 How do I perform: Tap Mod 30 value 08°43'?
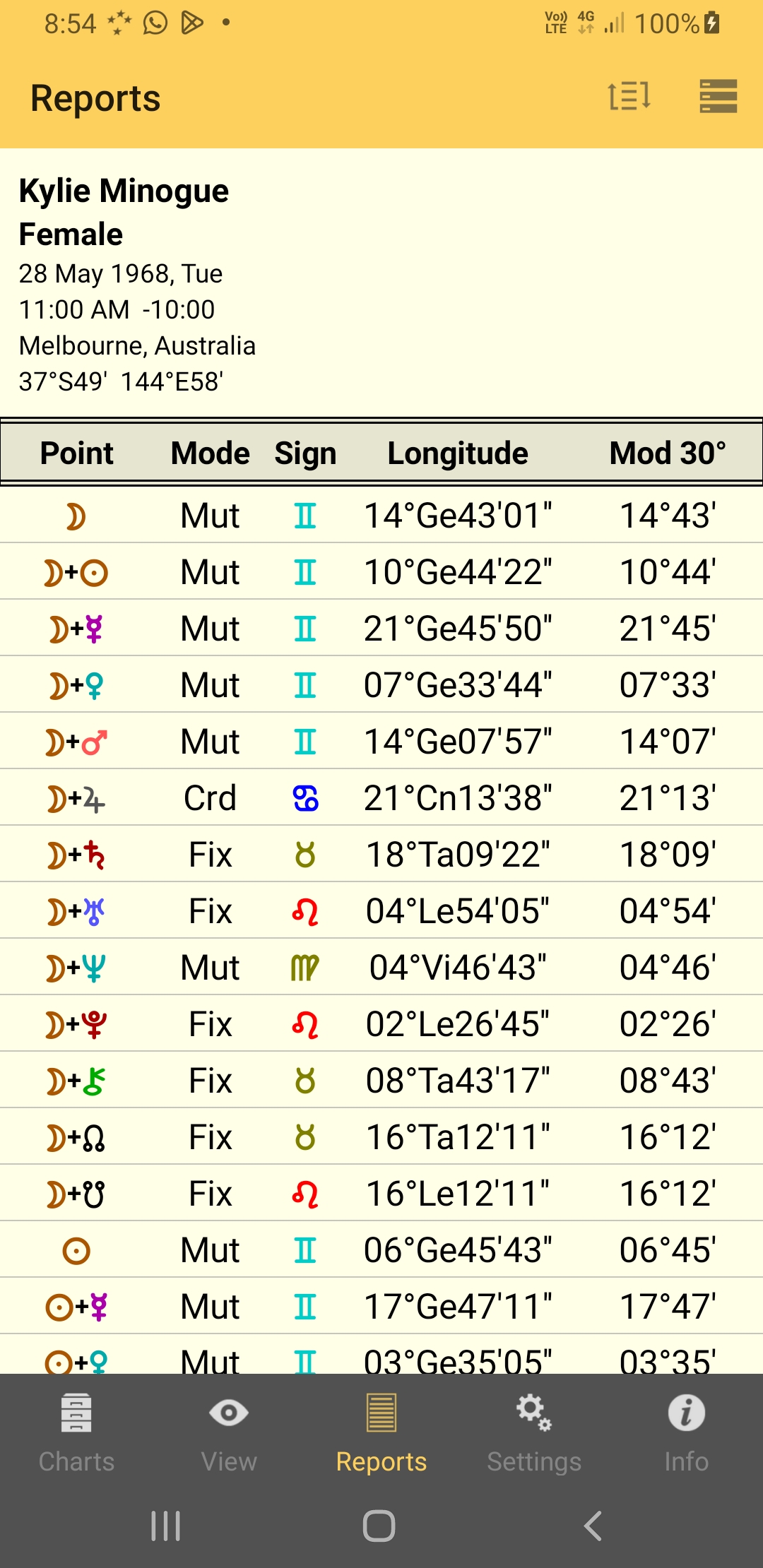tap(668, 1081)
